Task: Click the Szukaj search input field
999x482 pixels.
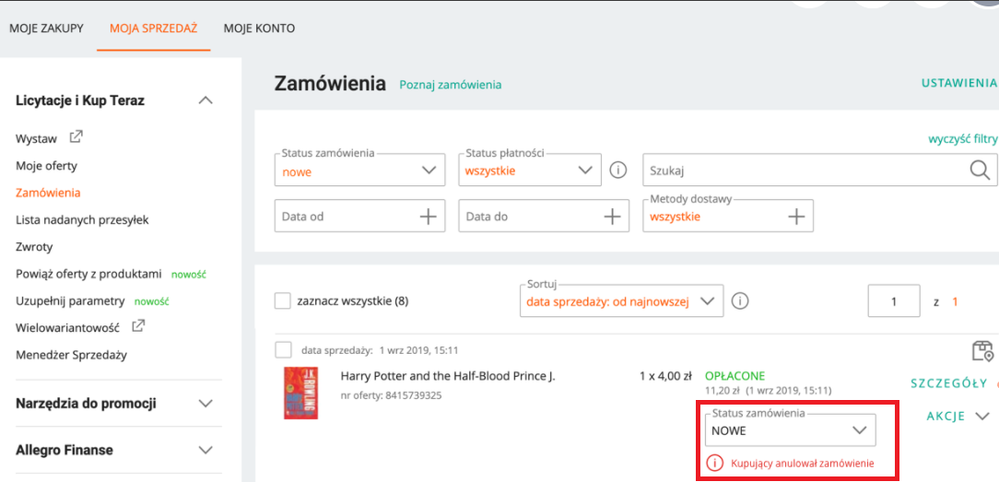Action: (x=805, y=170)
